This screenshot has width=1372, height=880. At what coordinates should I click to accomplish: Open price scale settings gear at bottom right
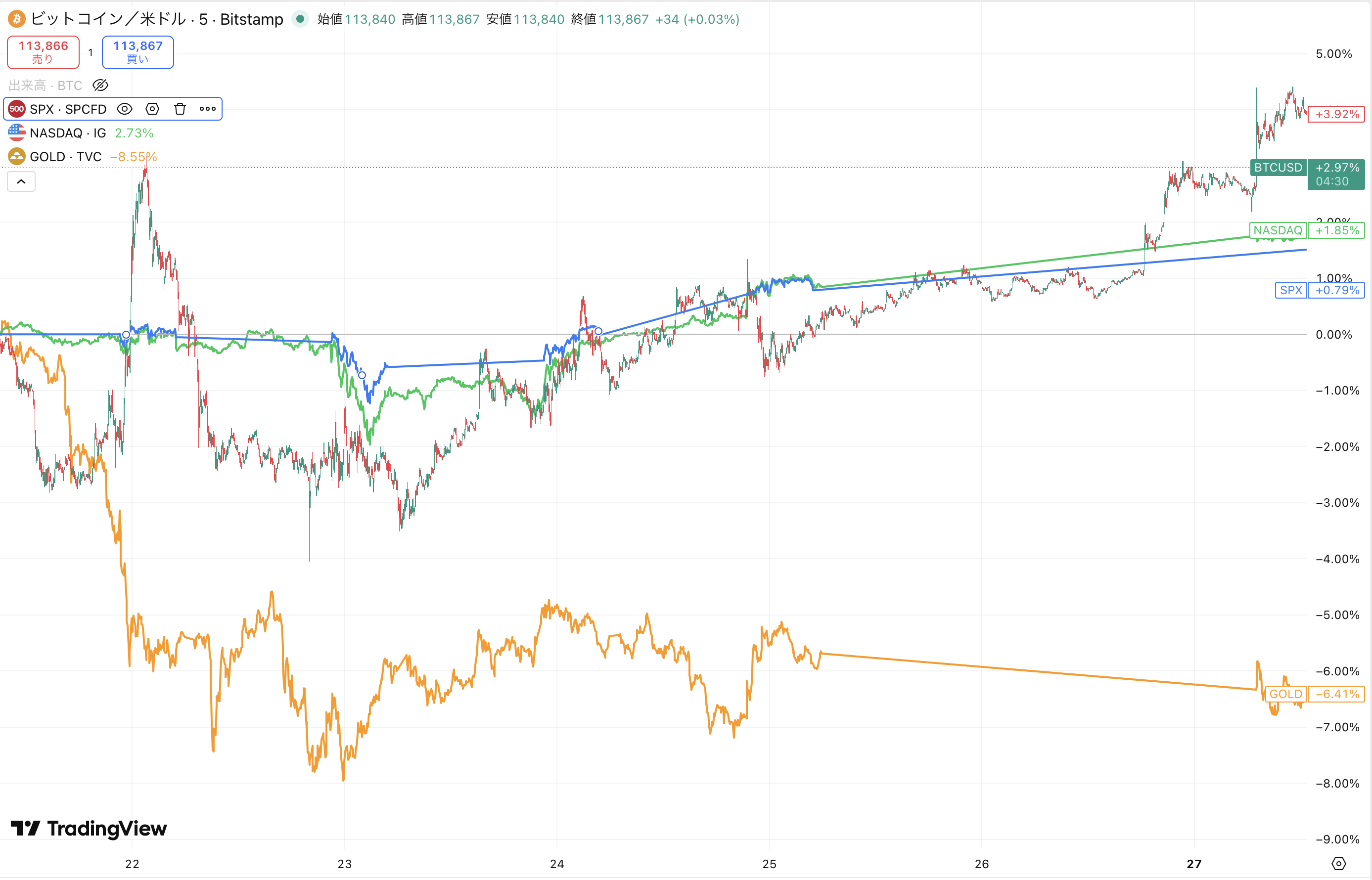coord(1340,864)
